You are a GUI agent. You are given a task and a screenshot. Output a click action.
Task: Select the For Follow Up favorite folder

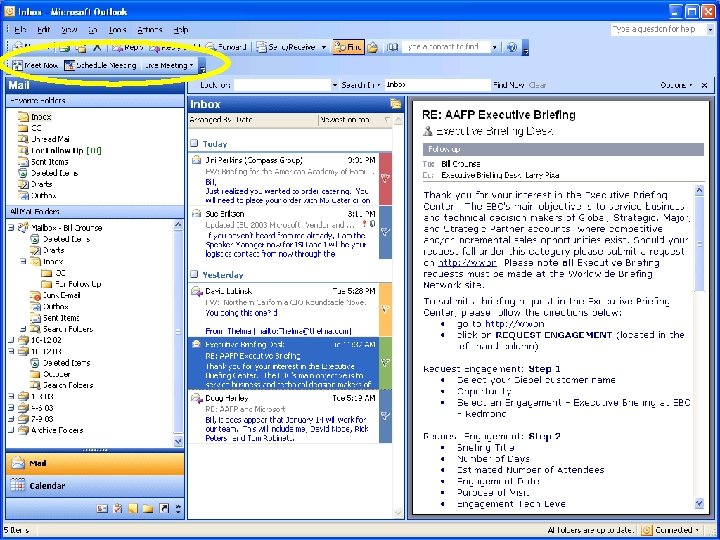[x=60, y=151]
